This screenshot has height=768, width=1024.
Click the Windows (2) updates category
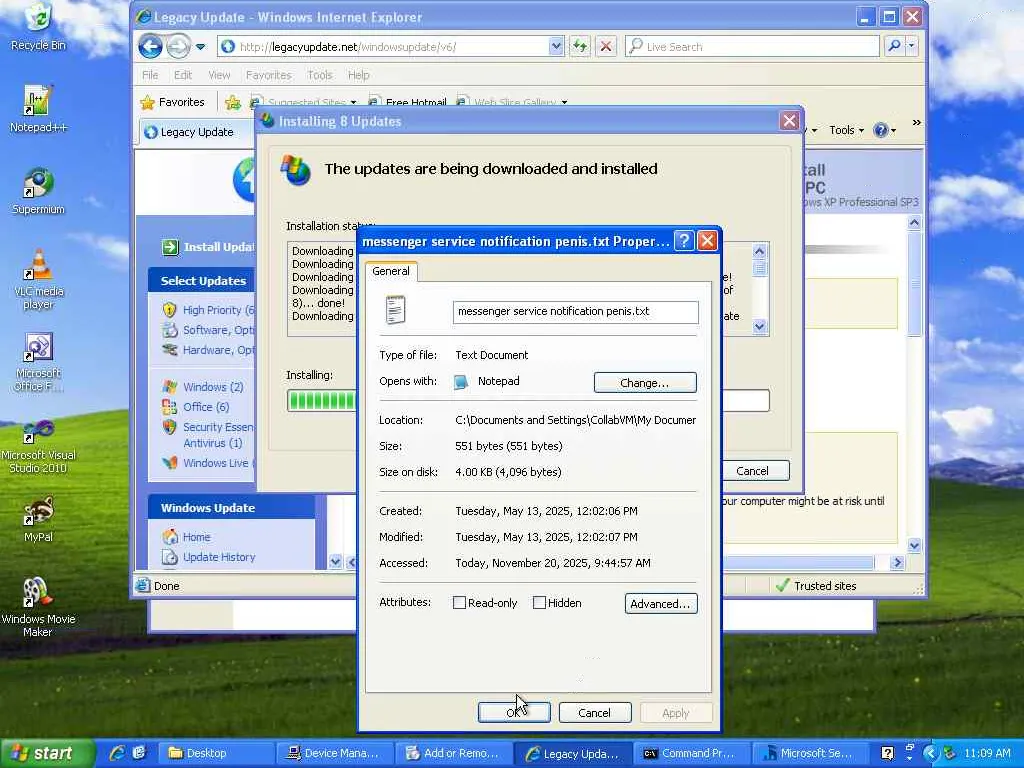213,387
